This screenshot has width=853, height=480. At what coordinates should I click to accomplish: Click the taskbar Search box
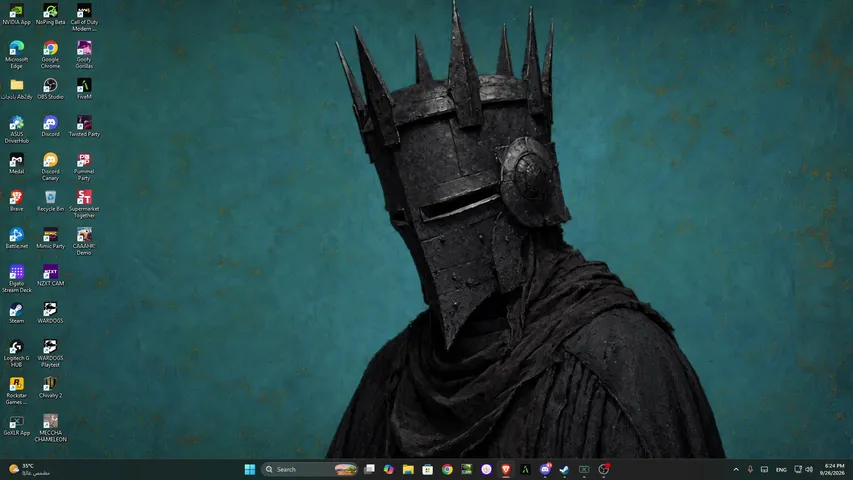pos(310,469)
